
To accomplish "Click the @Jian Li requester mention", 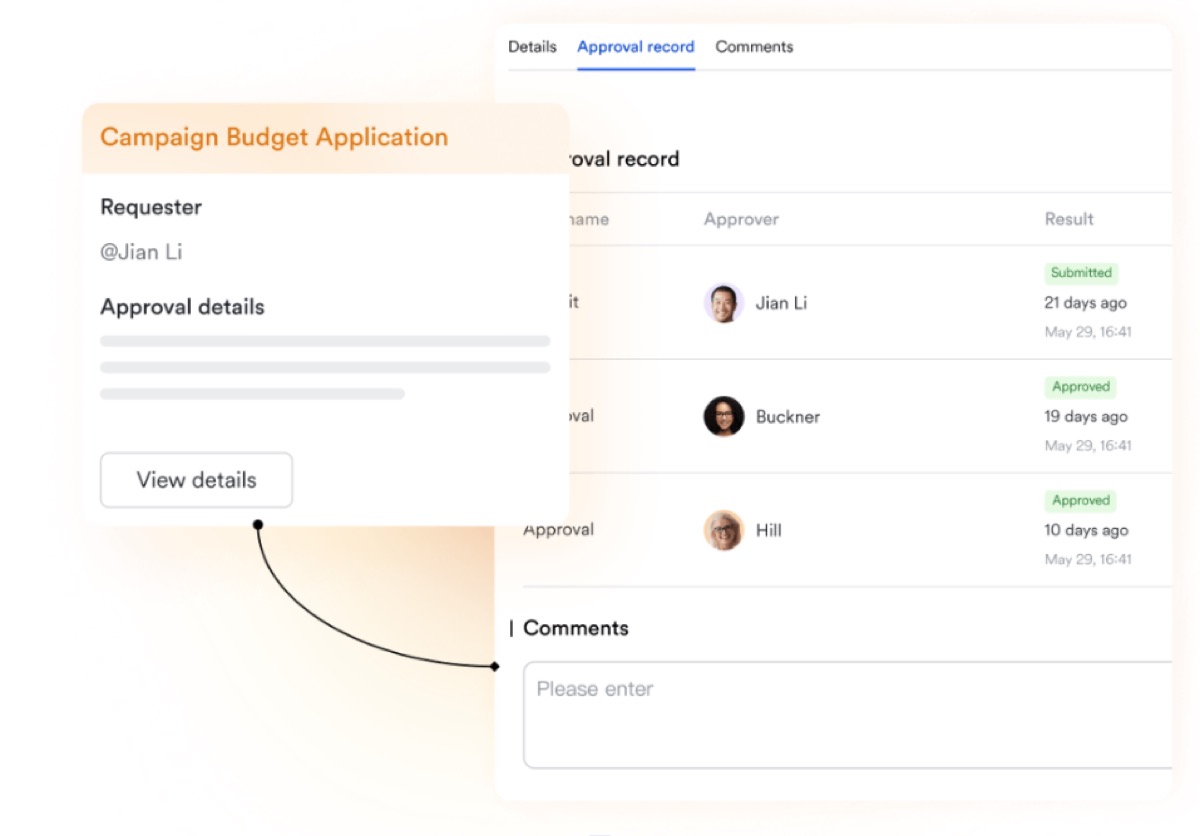I will [x=141, y=253].
